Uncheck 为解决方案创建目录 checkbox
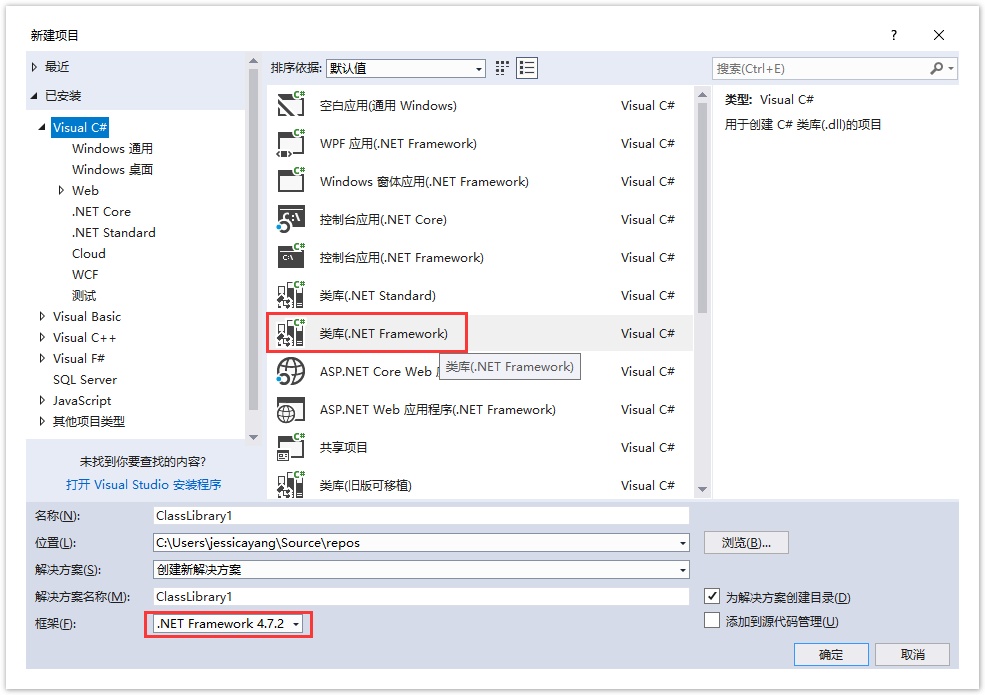Screen dimensions: 985x695 point(712,597)
